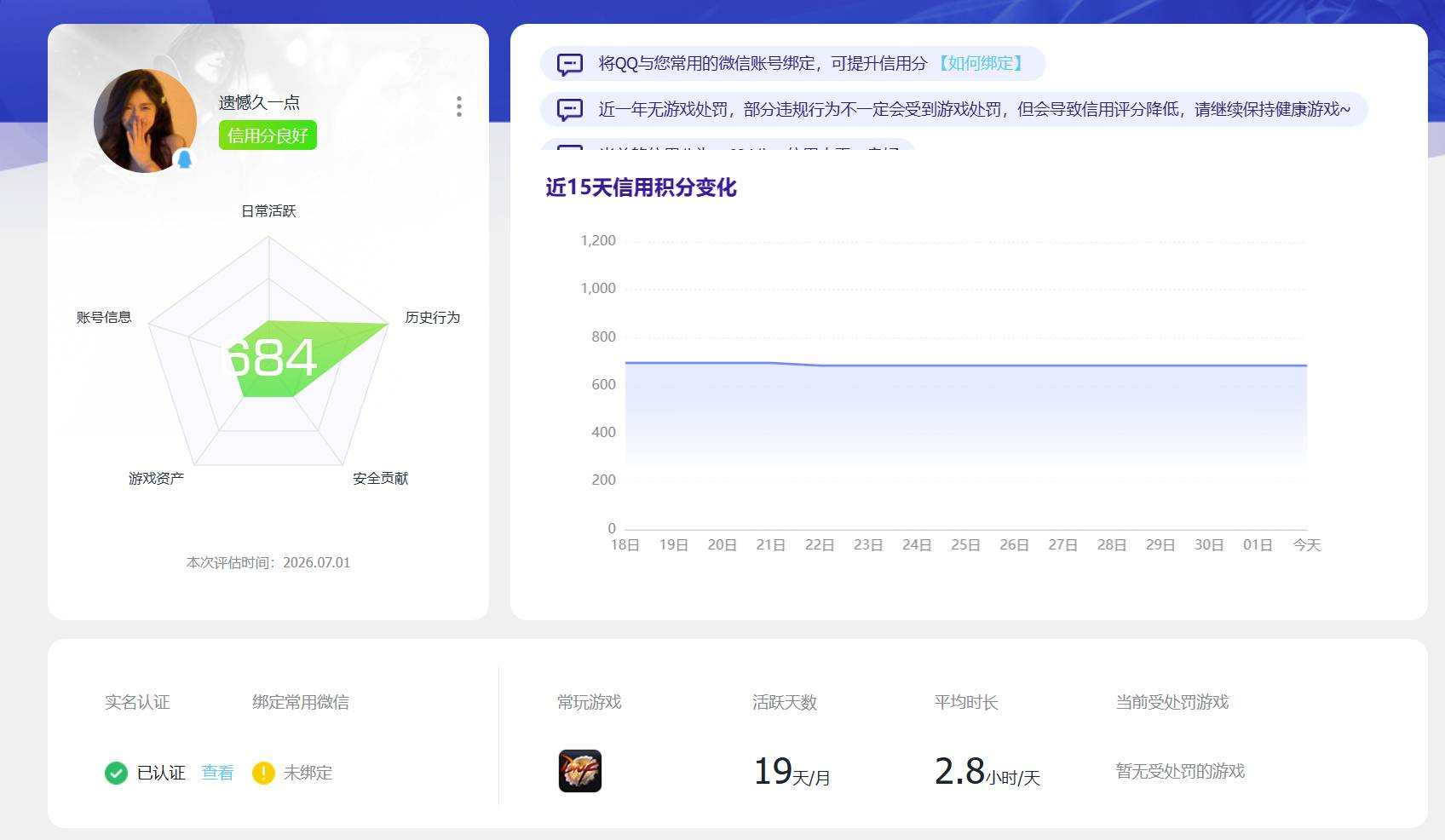Click the green verified checkmark icon

116,773
